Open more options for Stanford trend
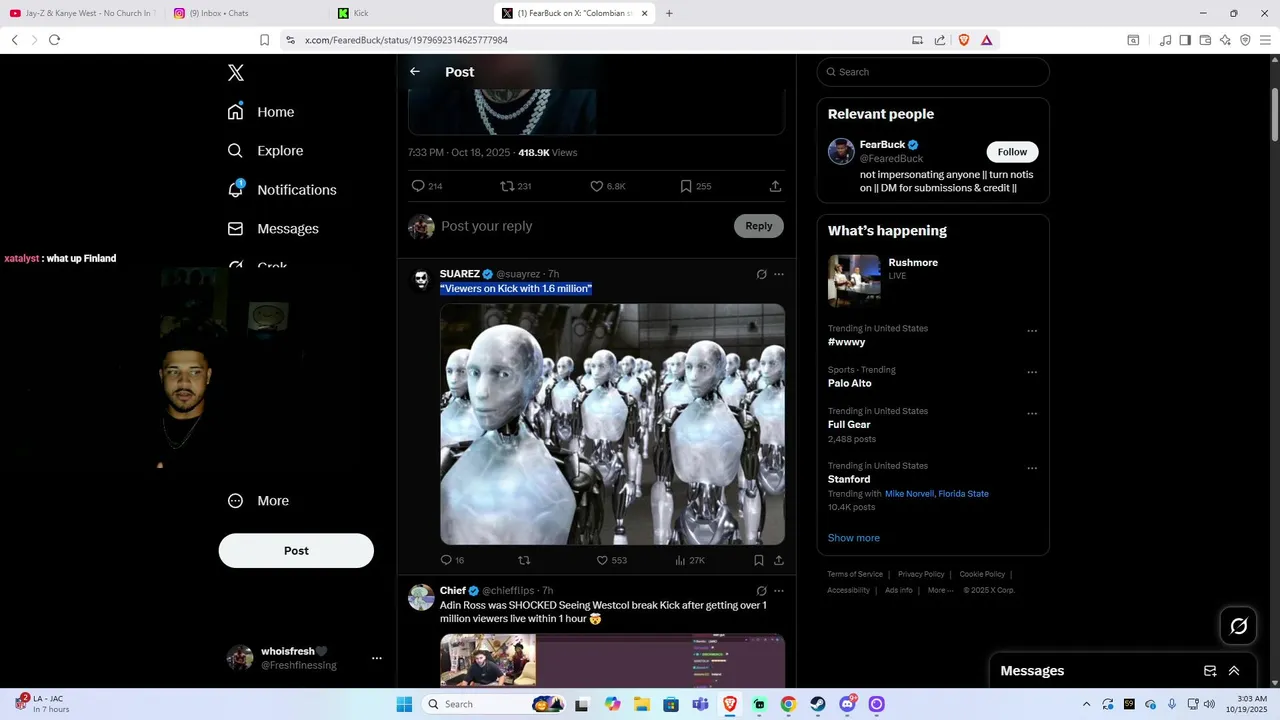Viewport: 1280px width, 720px height. [1032, 468]
